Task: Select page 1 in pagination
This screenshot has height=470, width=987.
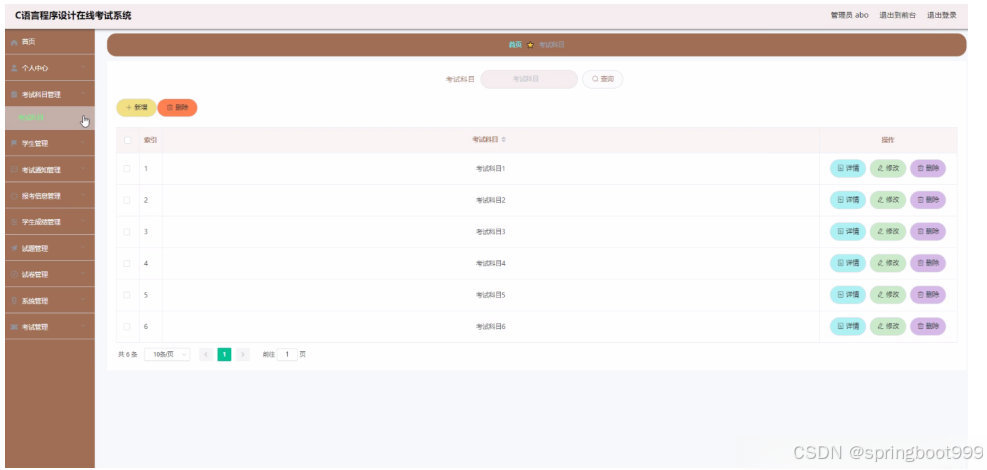Action: click(225, 354)
